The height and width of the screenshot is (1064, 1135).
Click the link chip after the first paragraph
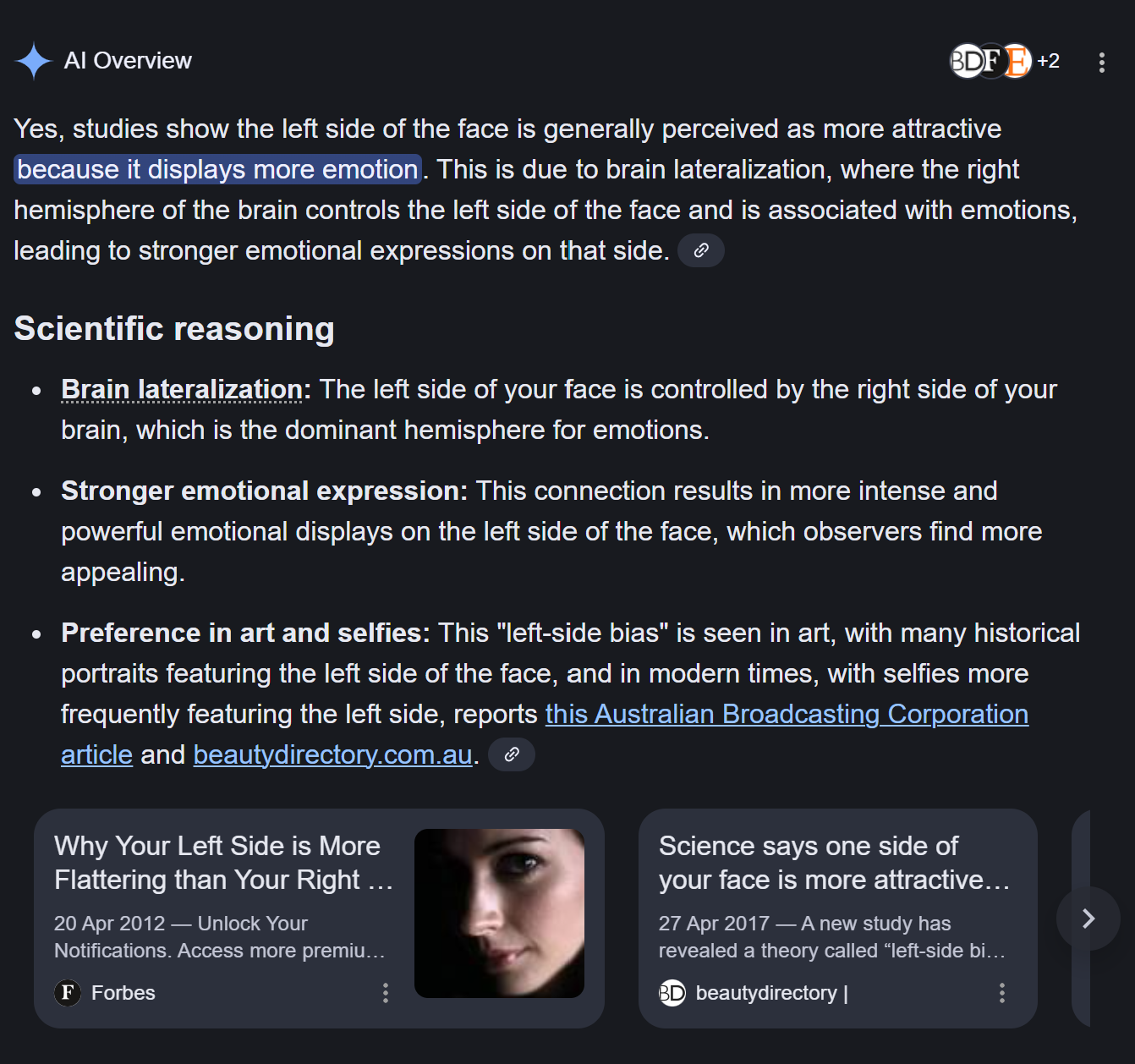(x=700, y=250)
